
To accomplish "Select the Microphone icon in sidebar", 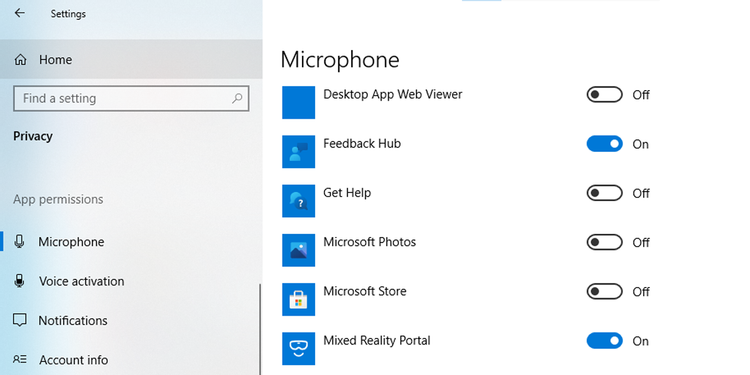I will [20, 242].
